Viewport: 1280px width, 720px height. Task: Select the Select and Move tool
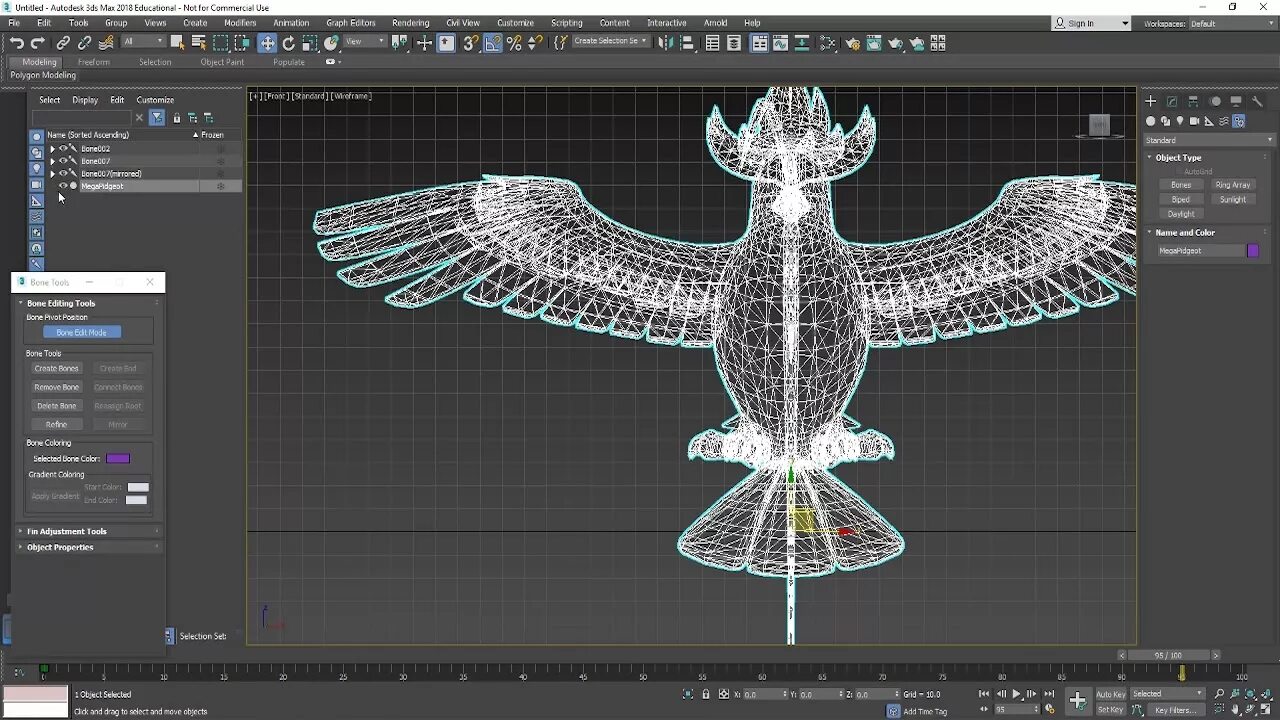[267, 43]
